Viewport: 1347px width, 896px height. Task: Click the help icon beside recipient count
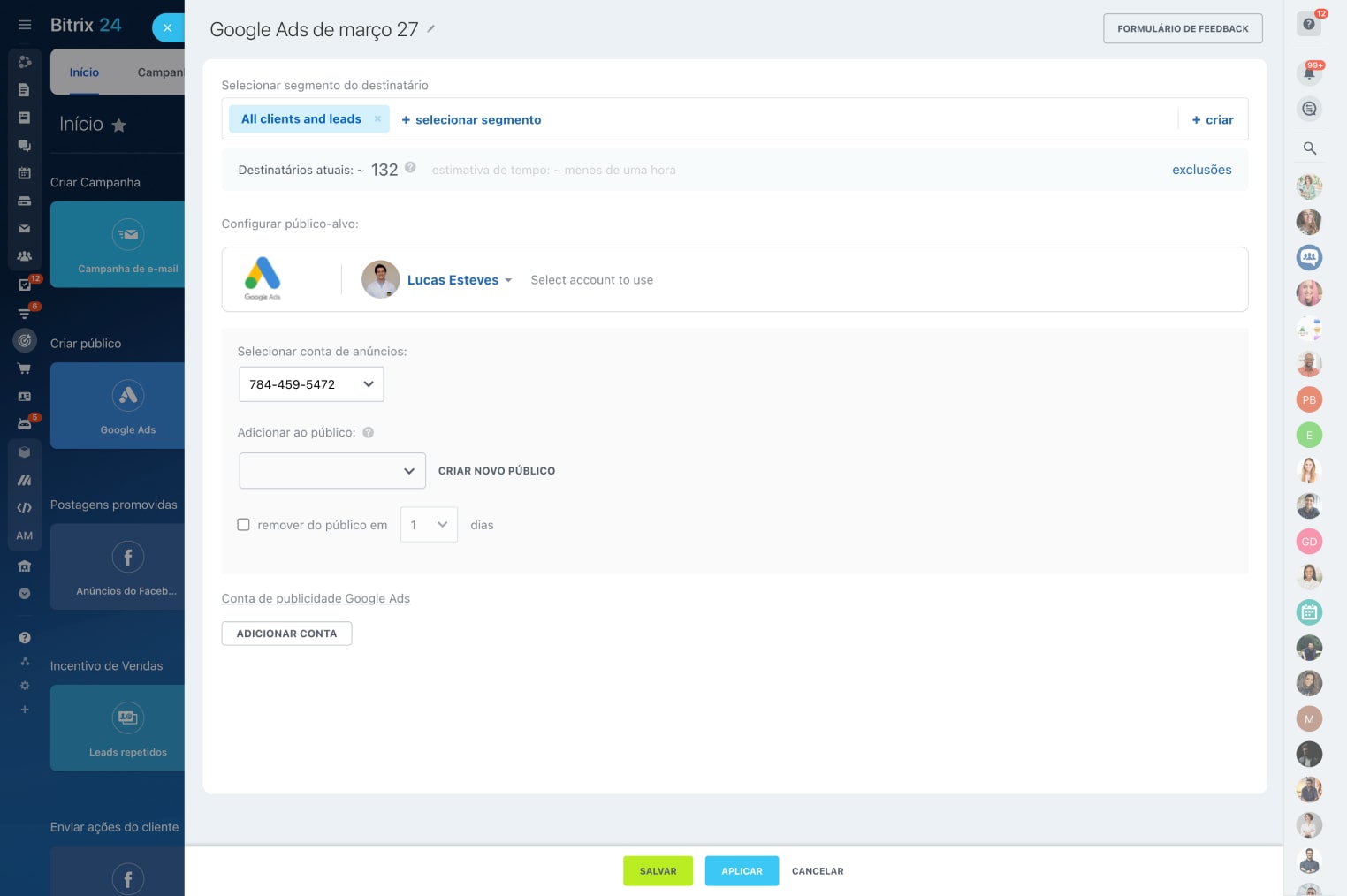pos(410,168)
